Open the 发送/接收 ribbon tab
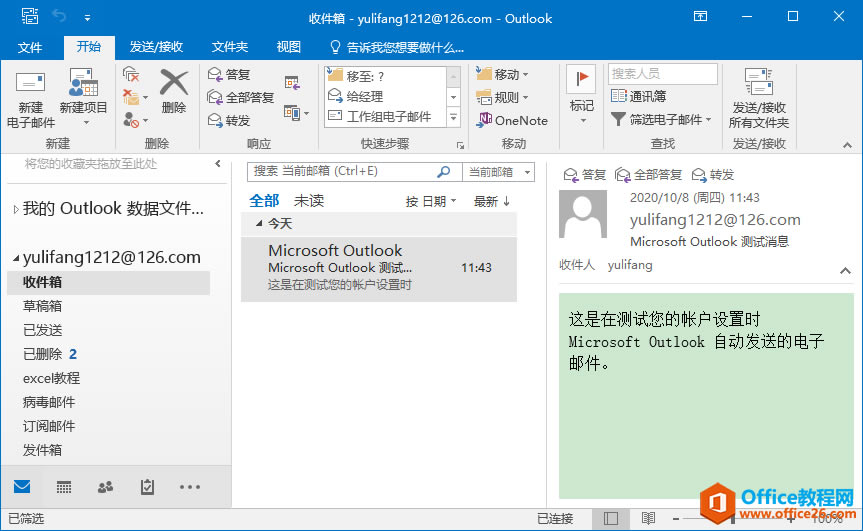This screenshot has height=531, width=863. (x=156, y=47)
